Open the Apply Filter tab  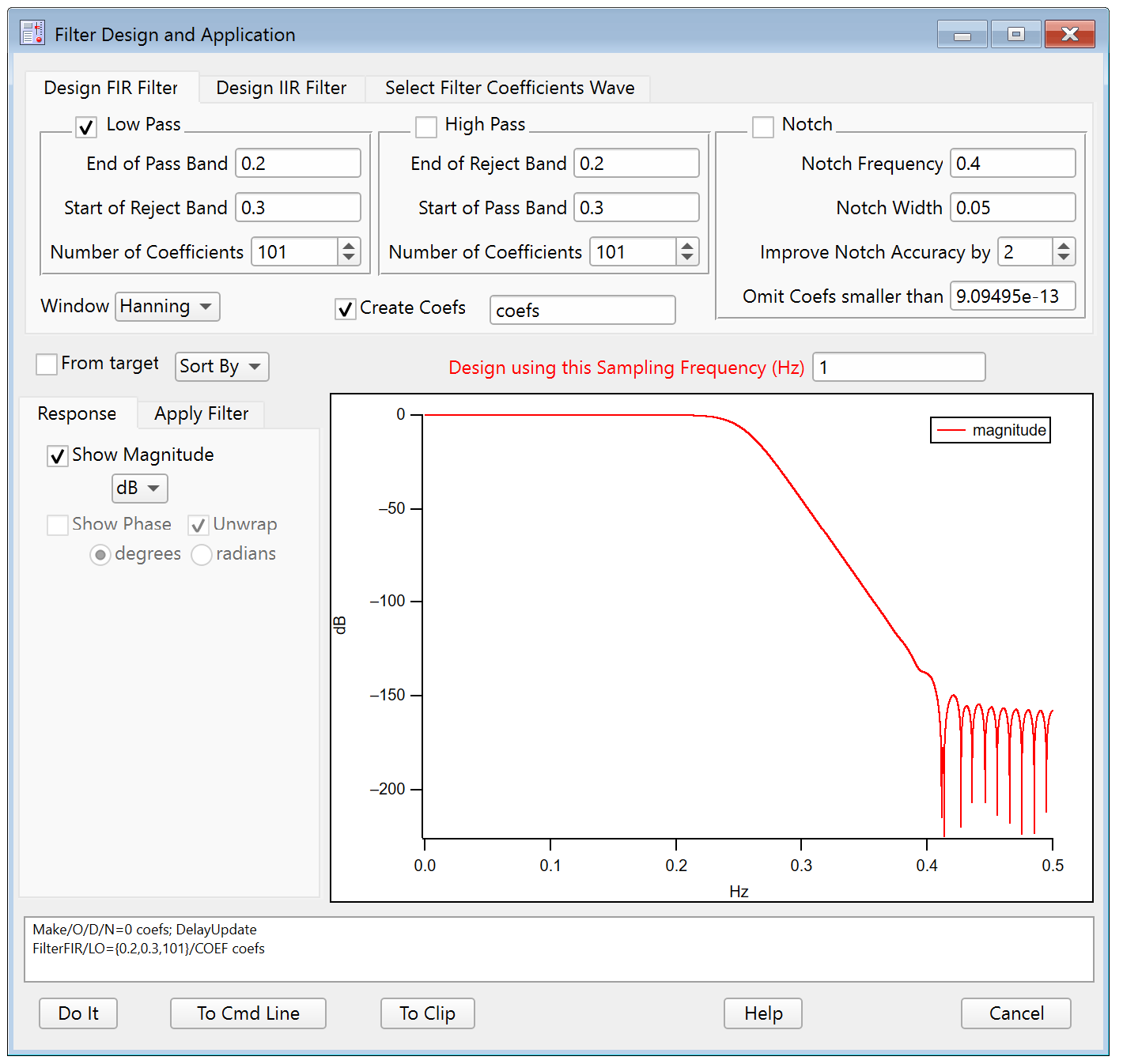(x=201, y=413)
